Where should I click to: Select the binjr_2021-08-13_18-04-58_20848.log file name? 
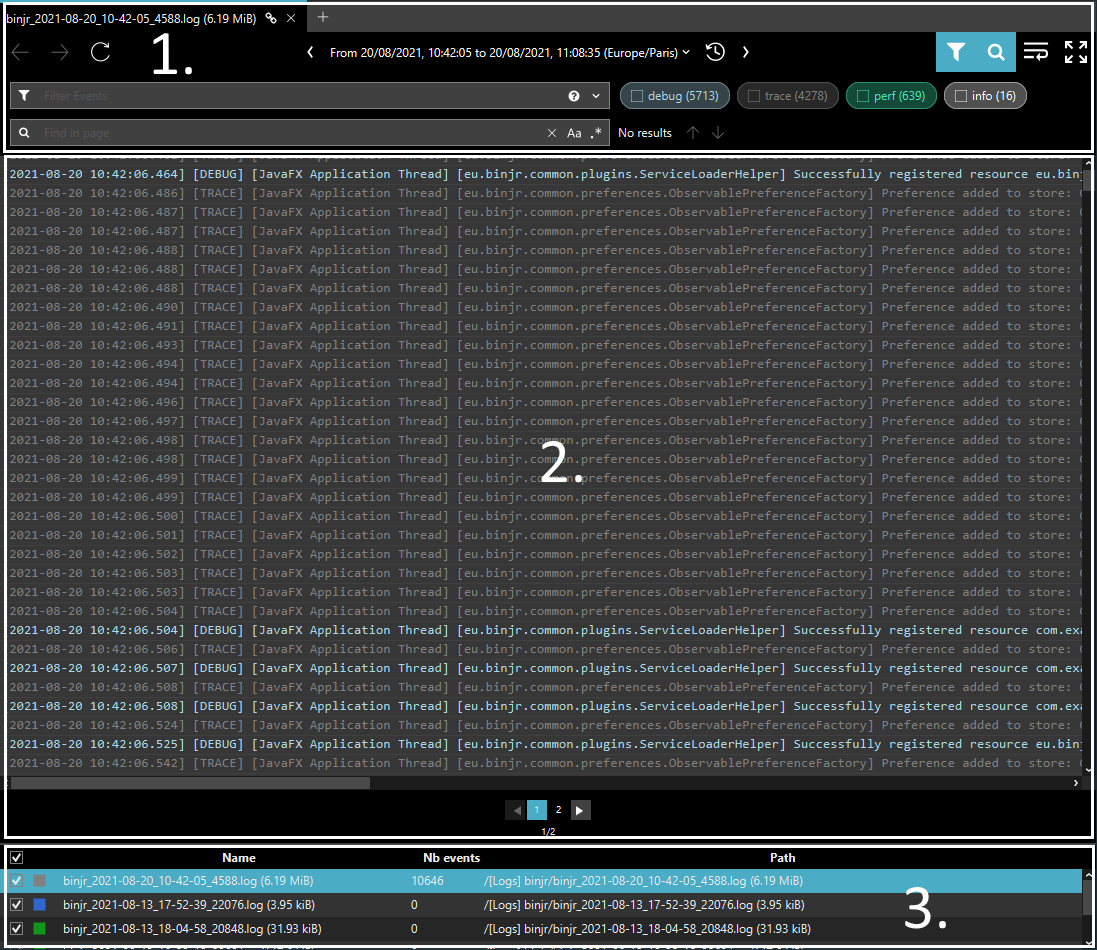point(192,928)
